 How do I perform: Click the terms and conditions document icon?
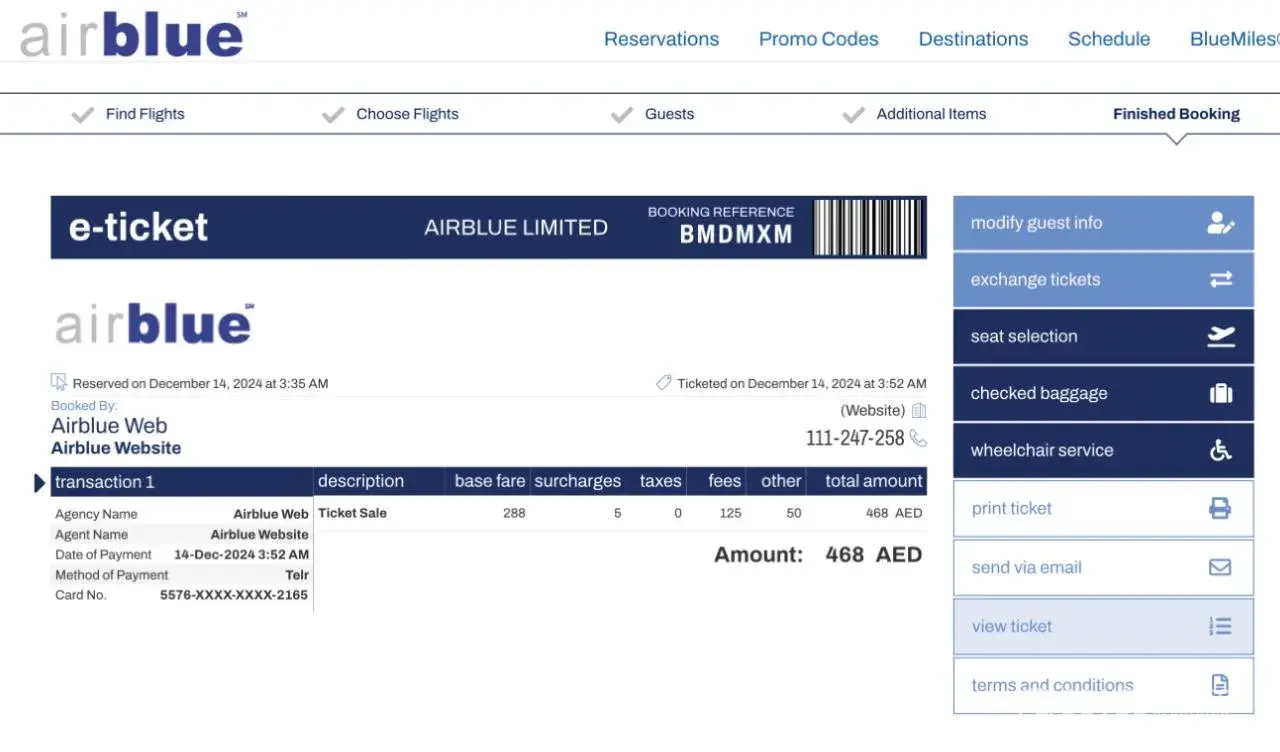[1220, 686]
